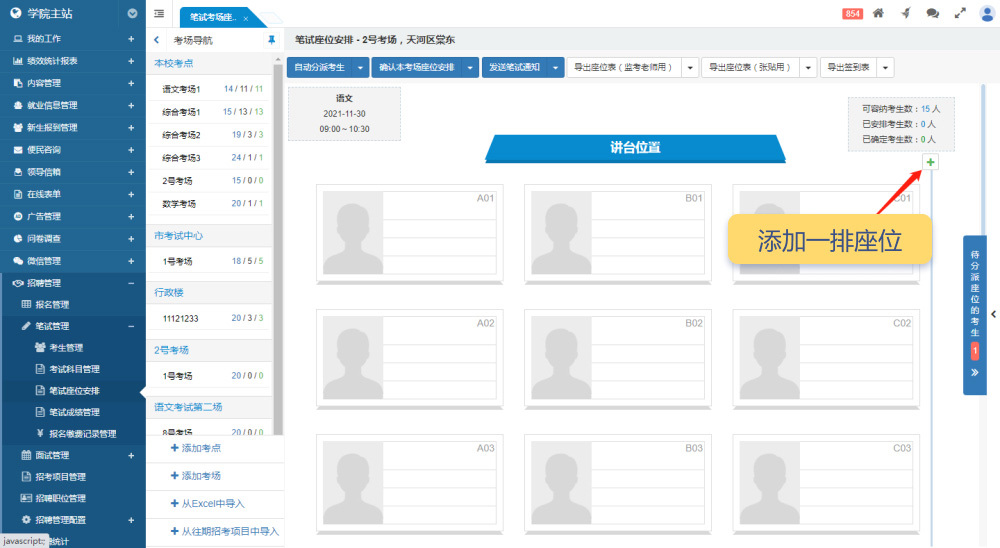1000x548 pixels.
Task: Open the 854 notifications badge
Action: 853,14
